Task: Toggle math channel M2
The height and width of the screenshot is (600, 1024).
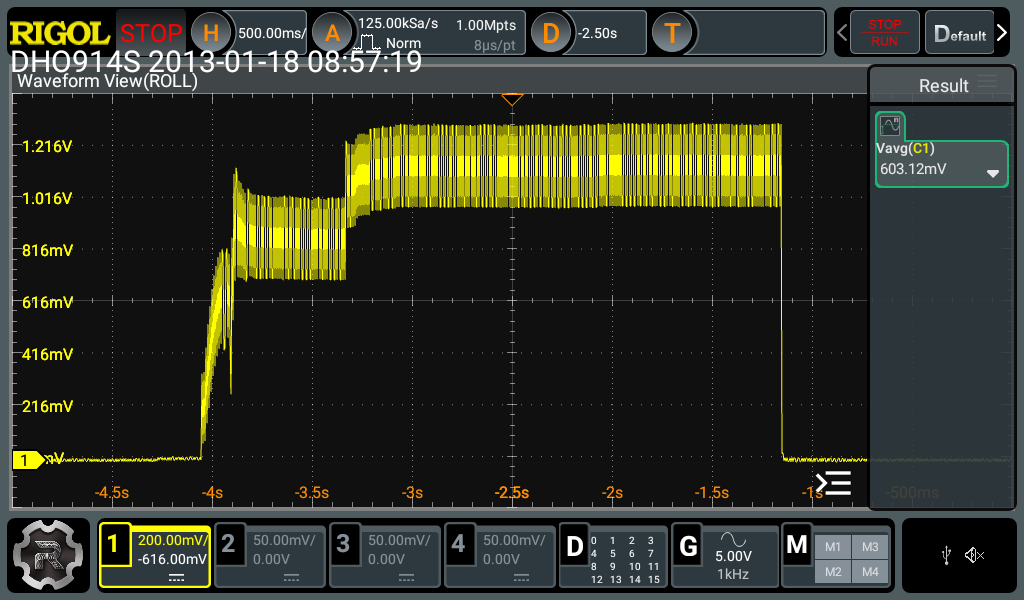Action: tap(833, 572)
